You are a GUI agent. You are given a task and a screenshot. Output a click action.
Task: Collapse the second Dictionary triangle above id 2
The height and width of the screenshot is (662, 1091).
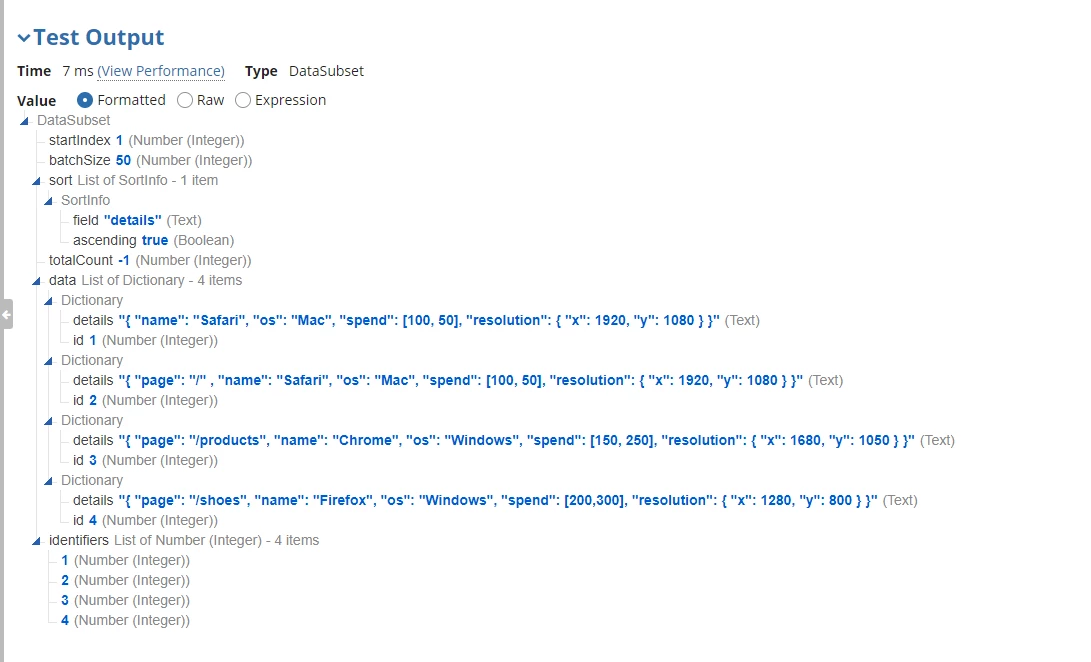(48, 361)
